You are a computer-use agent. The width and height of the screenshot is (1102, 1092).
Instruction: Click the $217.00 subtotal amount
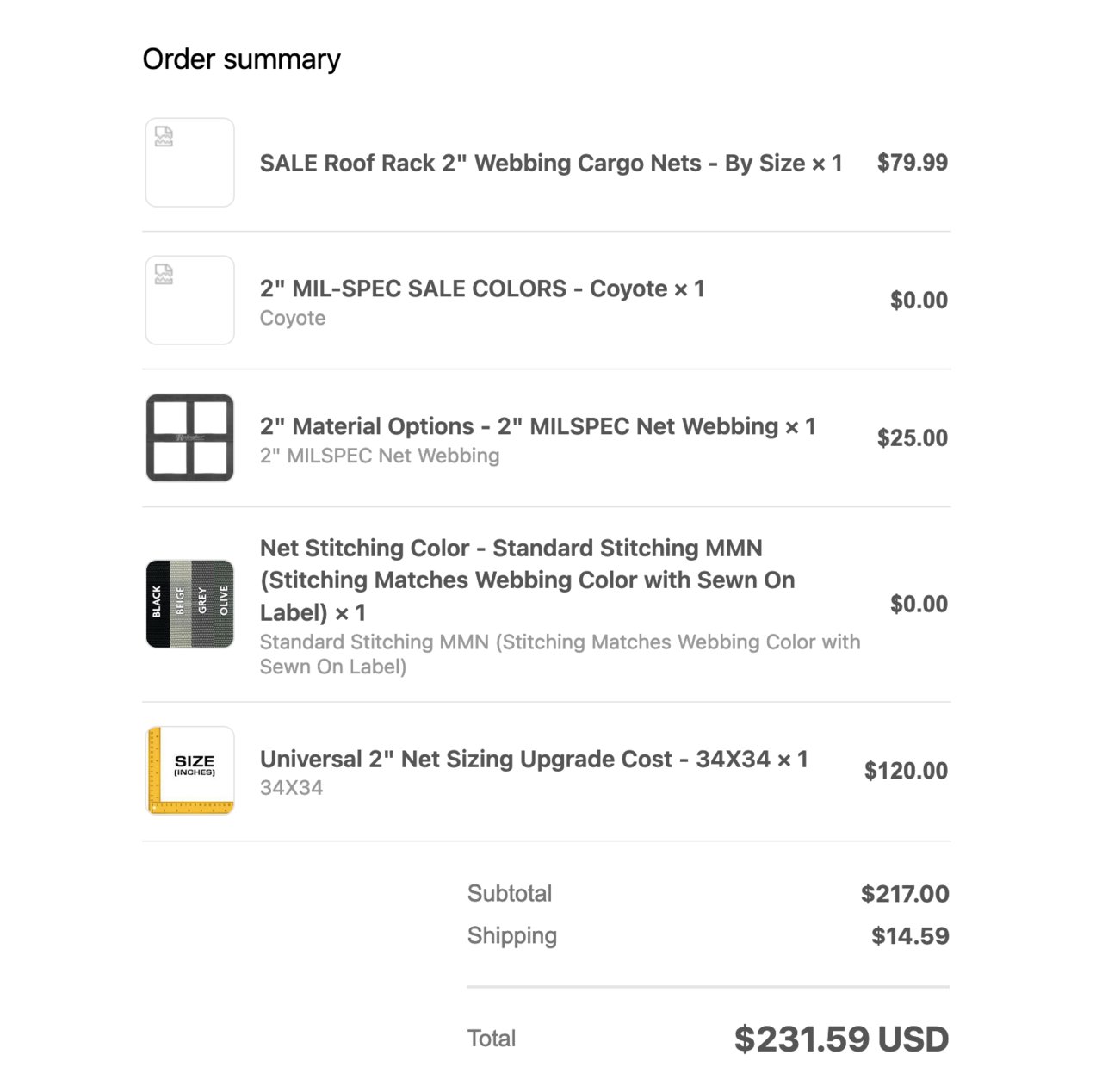pyautogui.click(x=905, y=894)
